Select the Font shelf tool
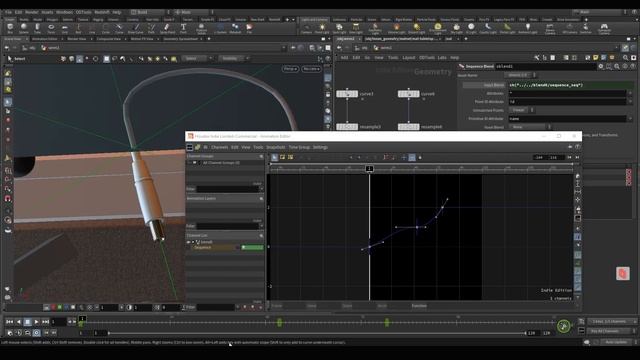Viewport: 640px width, 360px height. (183, 28)
